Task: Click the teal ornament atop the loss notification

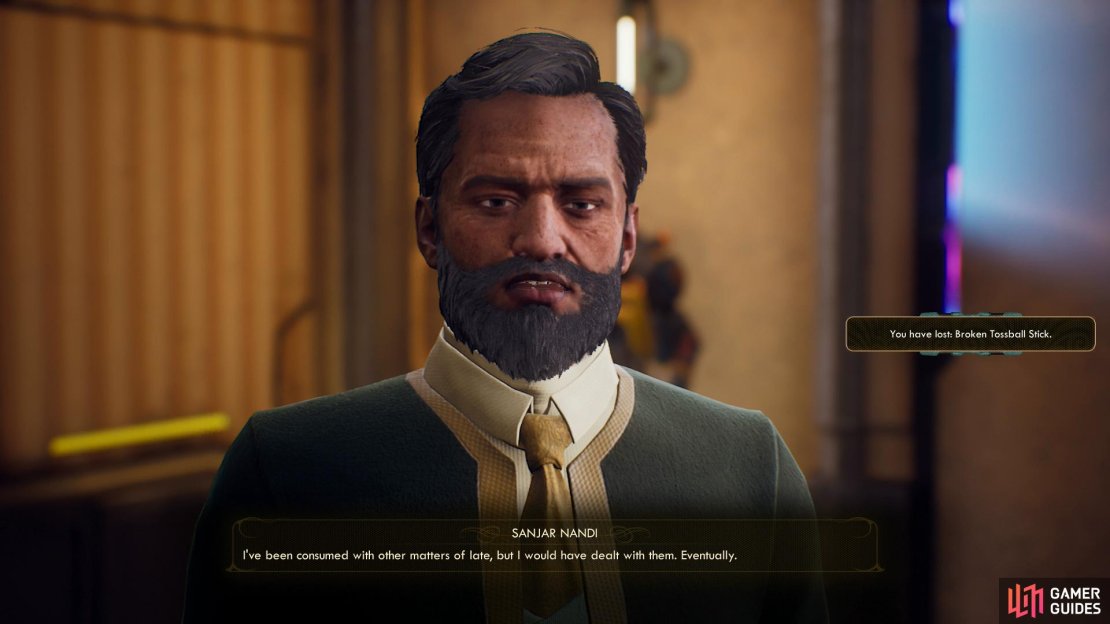Action: point(971,314)
